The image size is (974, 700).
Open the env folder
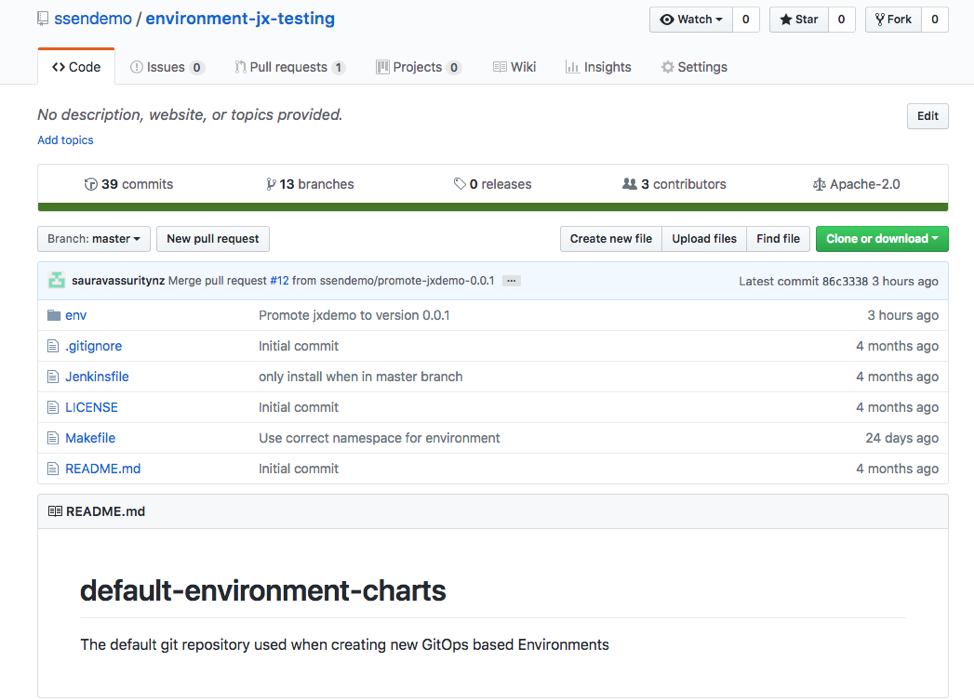tap(76, 316)
